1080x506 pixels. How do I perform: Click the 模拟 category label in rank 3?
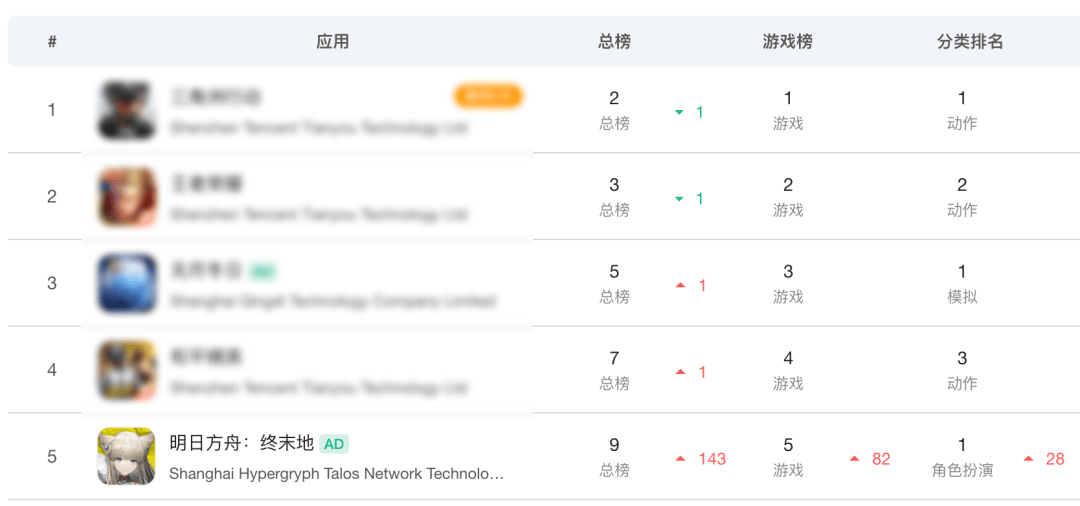962,297
